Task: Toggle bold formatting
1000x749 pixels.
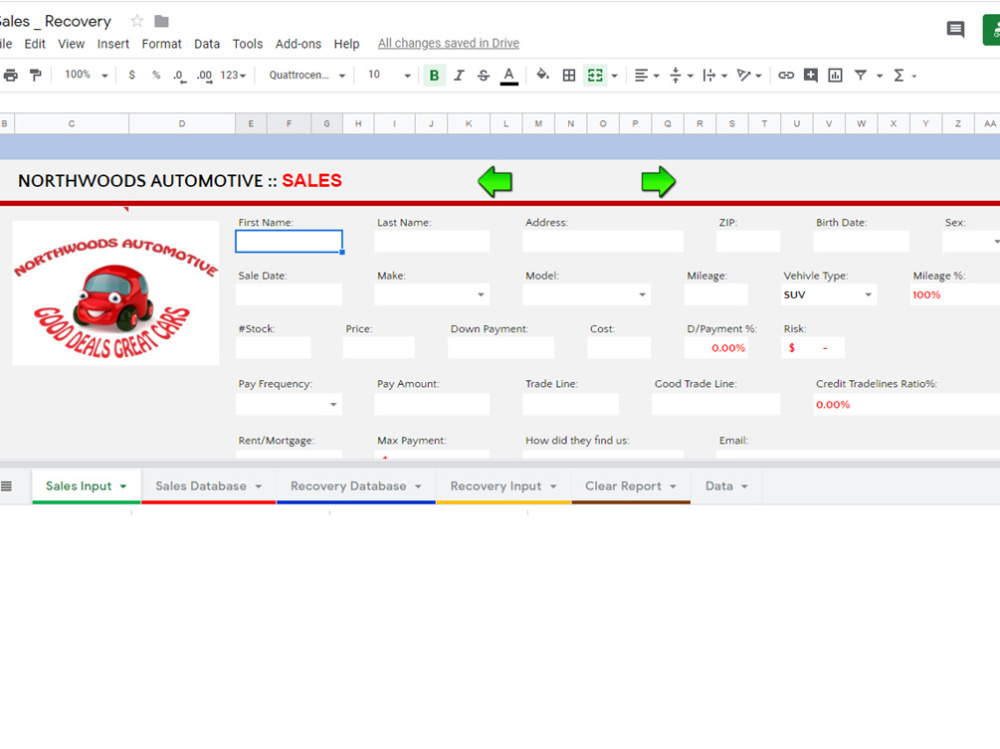Action: [x=434, y=75]
